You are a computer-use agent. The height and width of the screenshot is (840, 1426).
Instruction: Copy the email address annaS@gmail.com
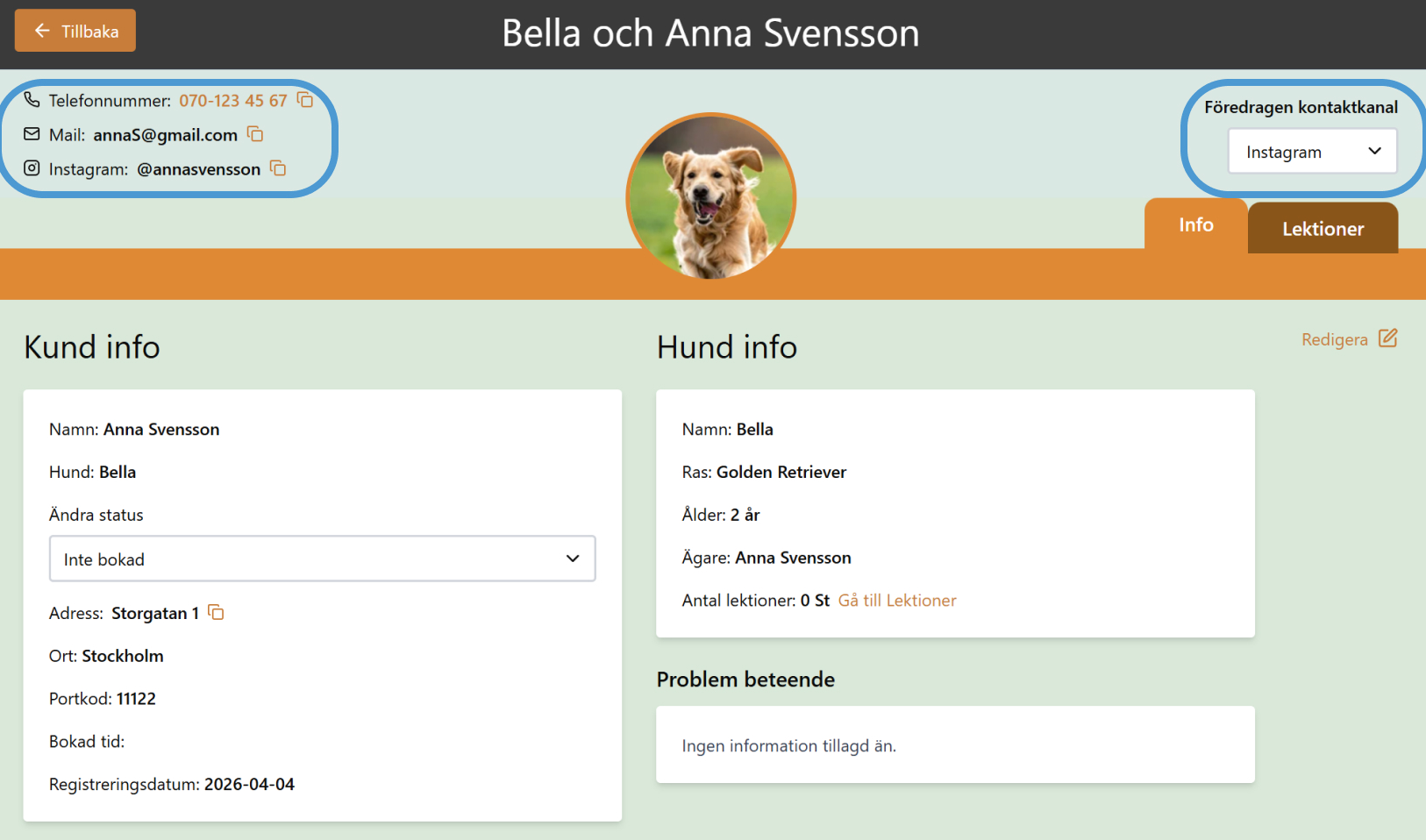tap(255, 134)
